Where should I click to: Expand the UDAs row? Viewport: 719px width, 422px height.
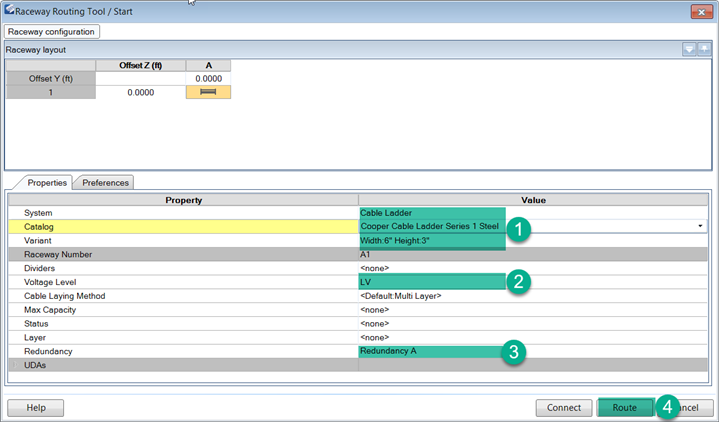tap(14, 365)
